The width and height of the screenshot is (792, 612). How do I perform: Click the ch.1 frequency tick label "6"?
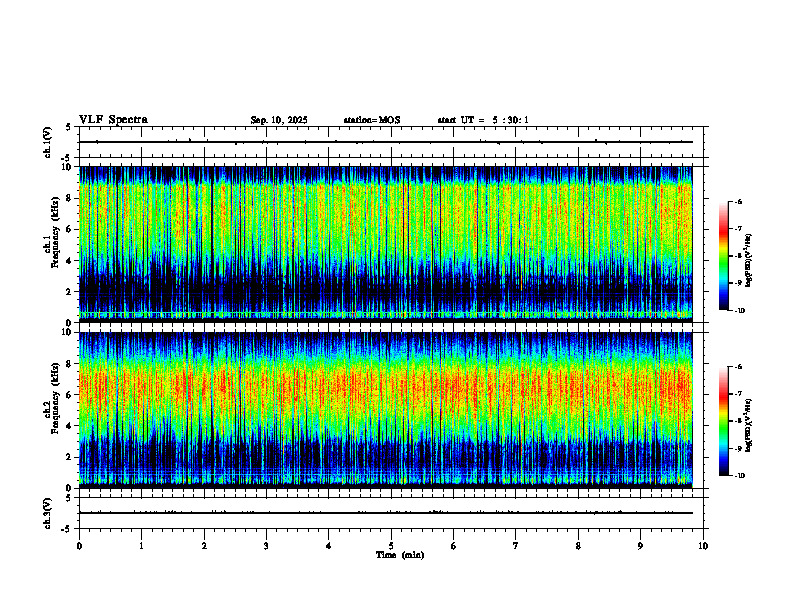70,229
